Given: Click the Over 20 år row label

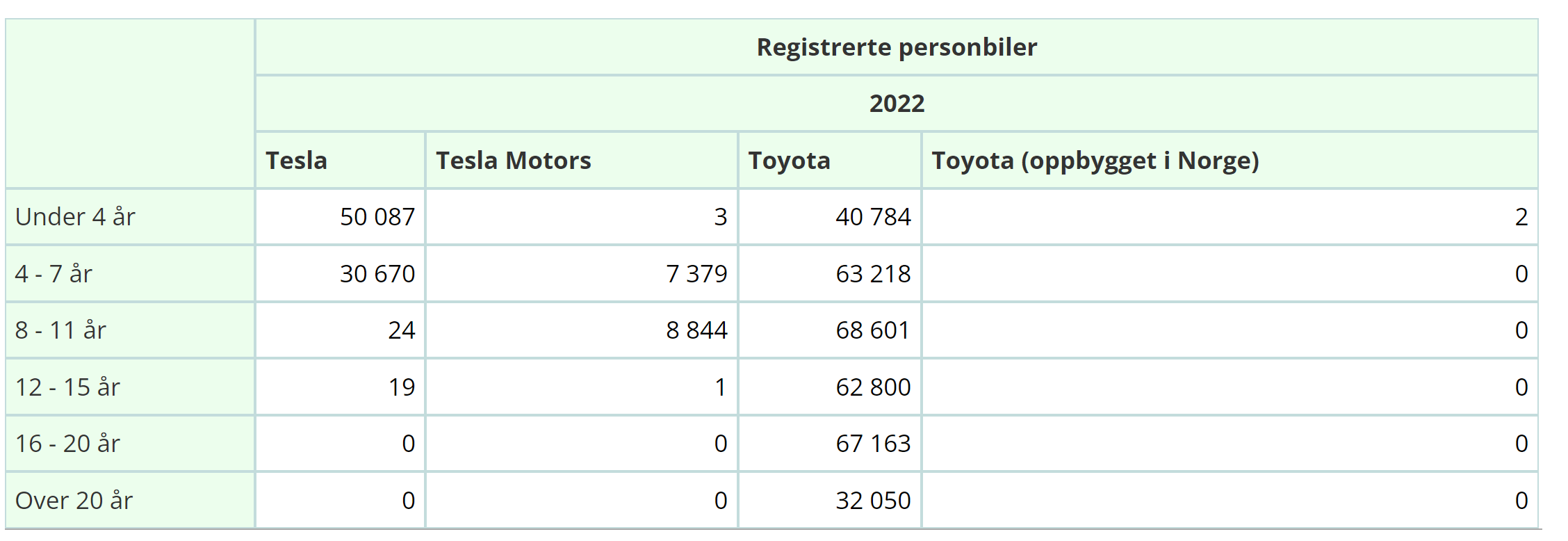Looking at the screenshot, I should [x=130, y=501].
